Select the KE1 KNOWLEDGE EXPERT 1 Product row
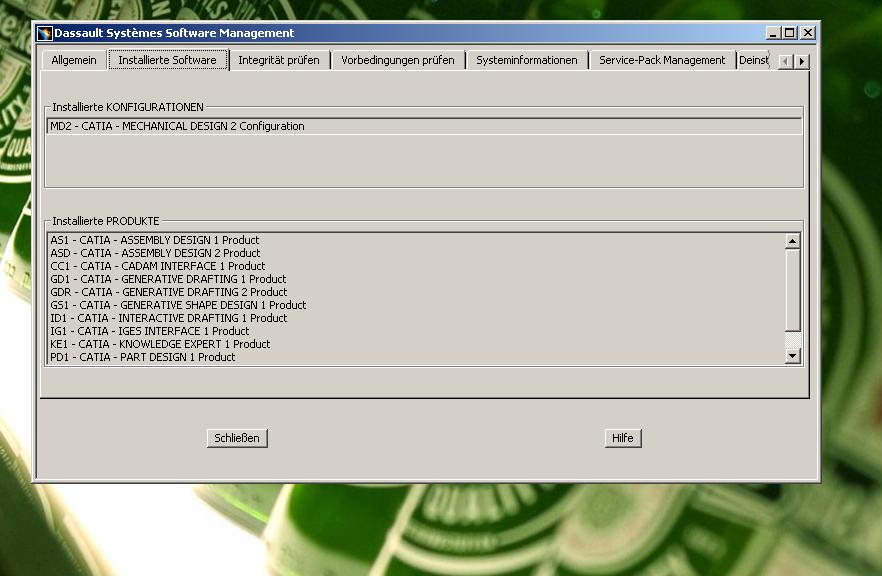Screen dimensions: 882x576 pyautogui.click(x=416, y=344)
